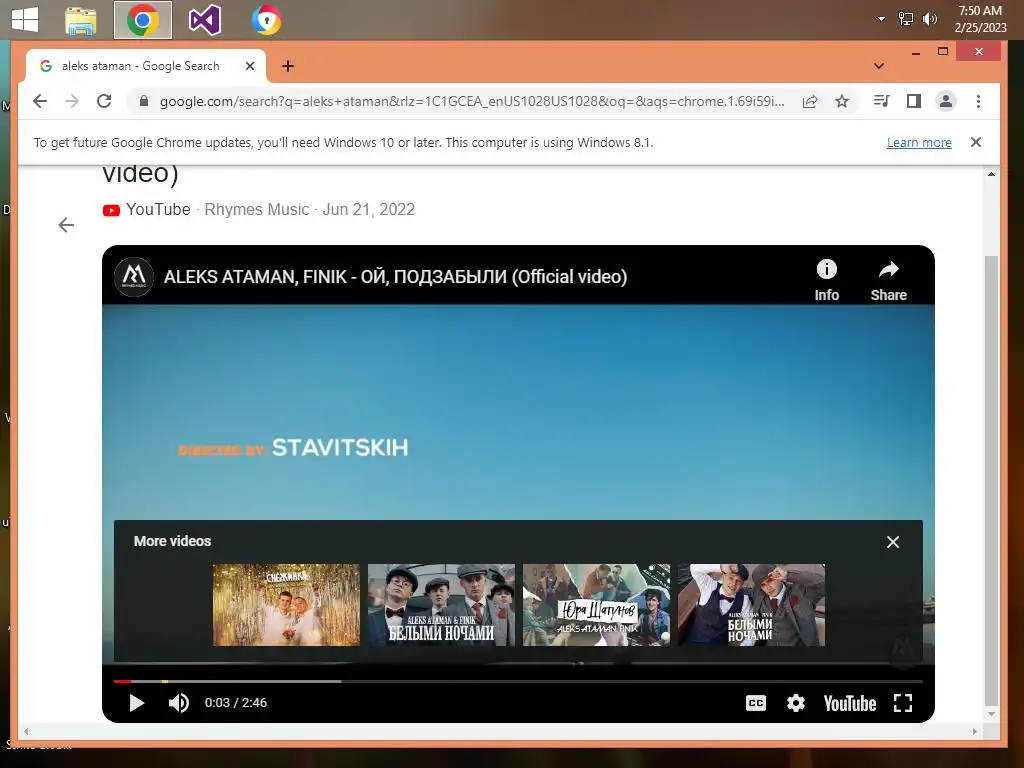Toggle closed captions with the CC button

(x=756, y=703)
